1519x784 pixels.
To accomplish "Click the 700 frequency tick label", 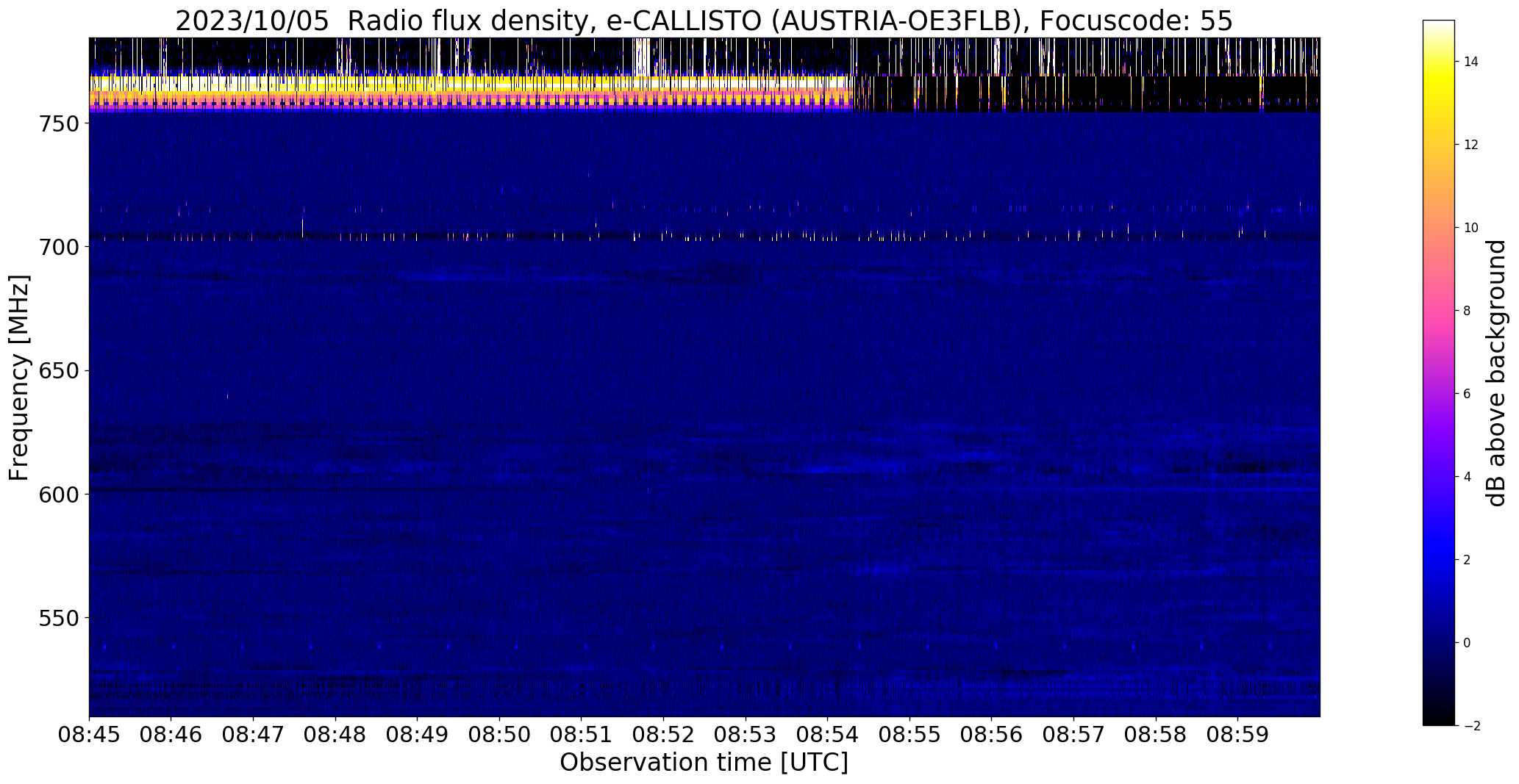I will click(x=58, y=247).
